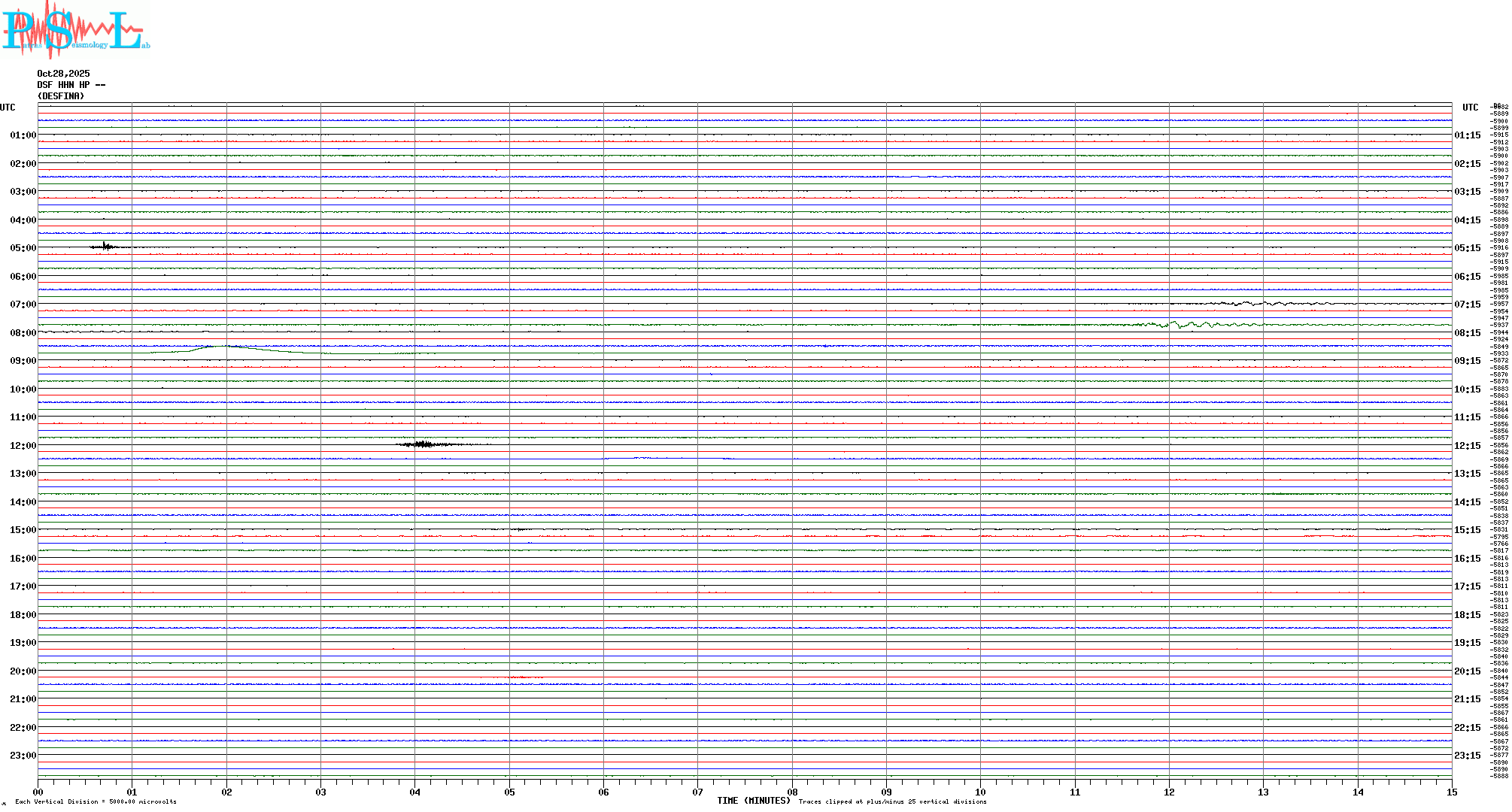Screen dimensions: 1512x812
Task: Click the Oct28,2025 date label
Action: click(63, 74)
